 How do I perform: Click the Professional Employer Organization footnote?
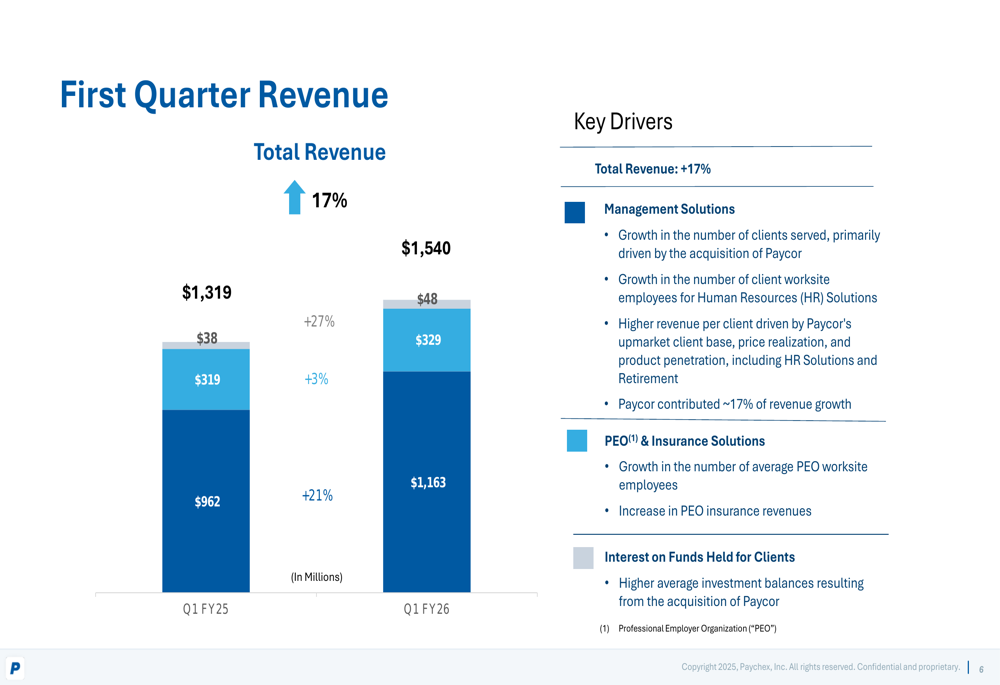coord(696,628)
